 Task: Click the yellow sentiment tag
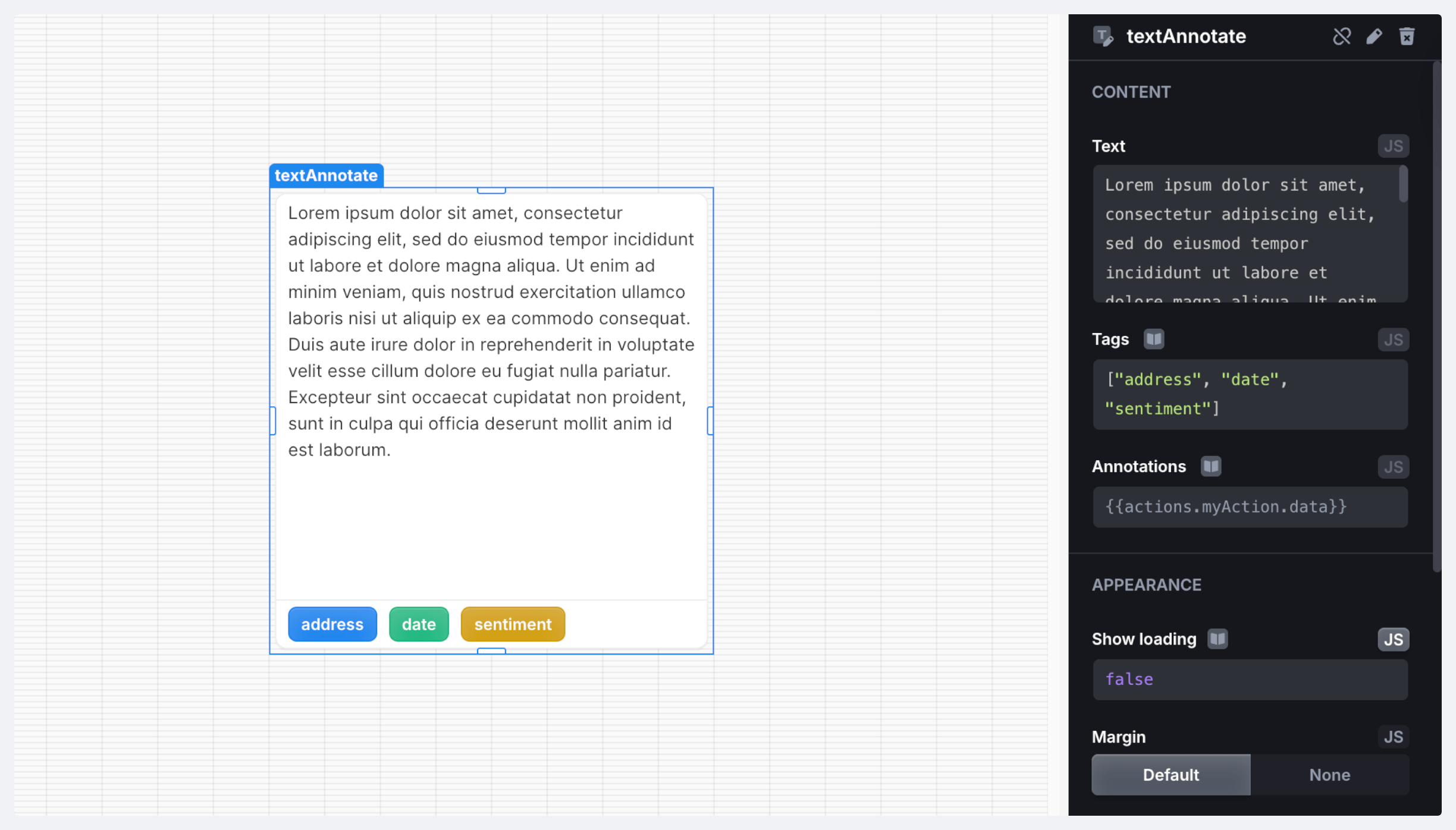(x=513, y=624)
